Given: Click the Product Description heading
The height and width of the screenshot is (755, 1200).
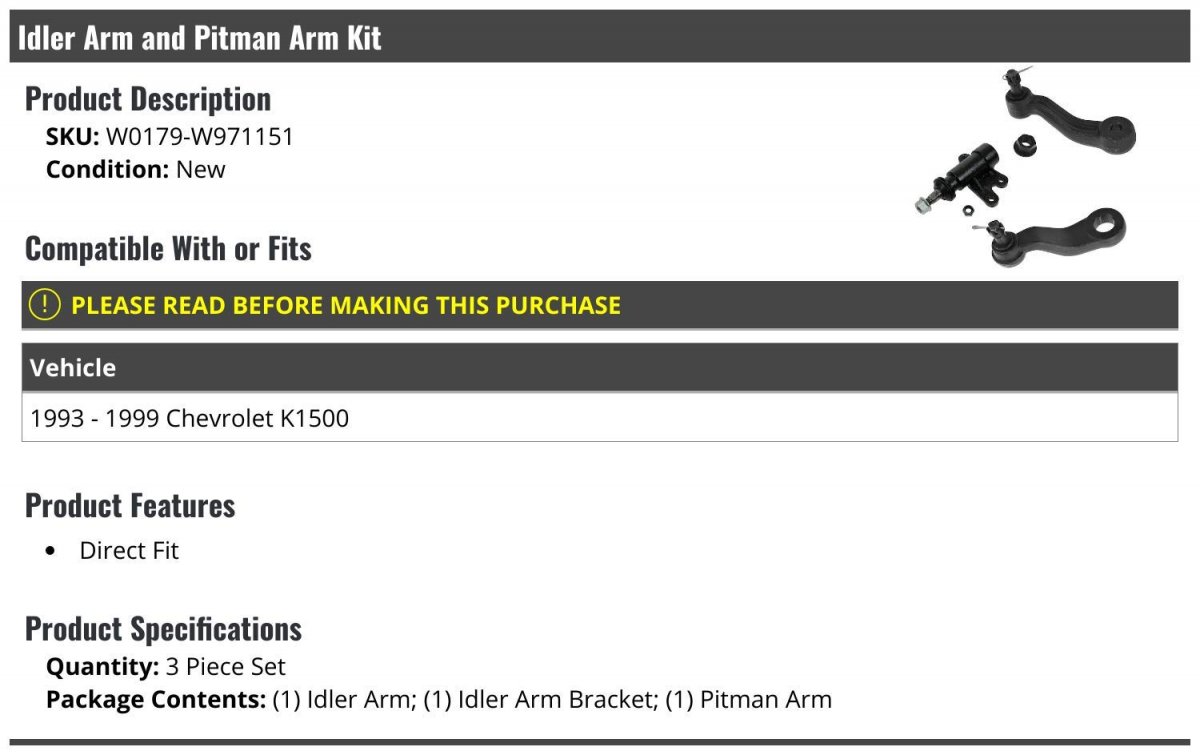Looking at the screenshot, I should pyautogui.click(x=148, y=98).
